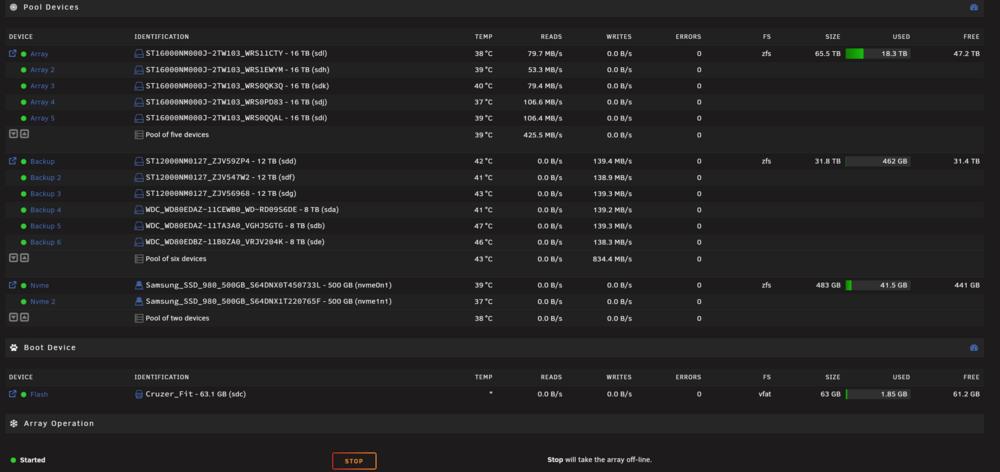Click the SSD icon beside S64DNX0T450733L
Viewport: 1000px width, 472px height.
tap(139, 285)
